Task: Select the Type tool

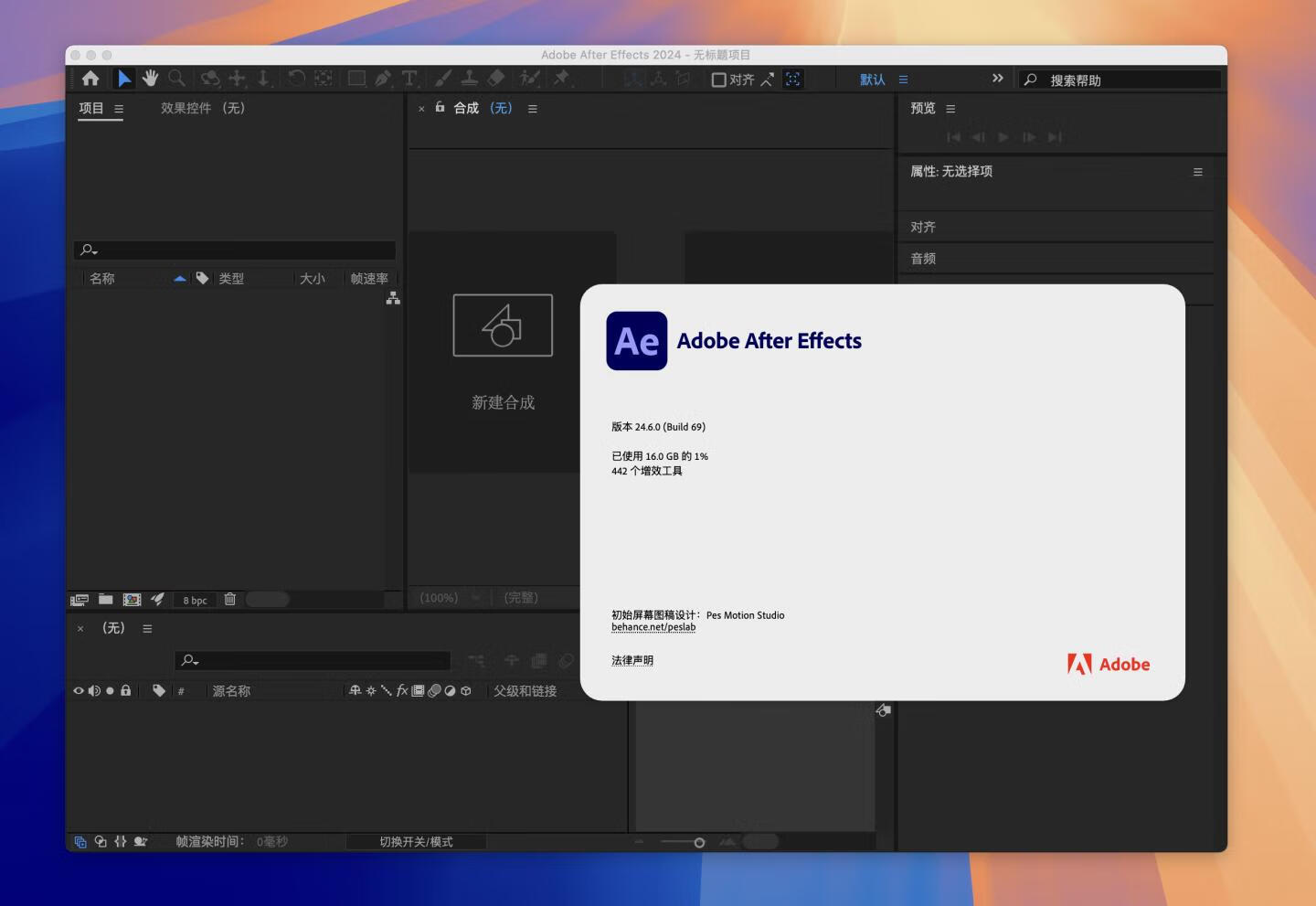Action: [409, 79]
